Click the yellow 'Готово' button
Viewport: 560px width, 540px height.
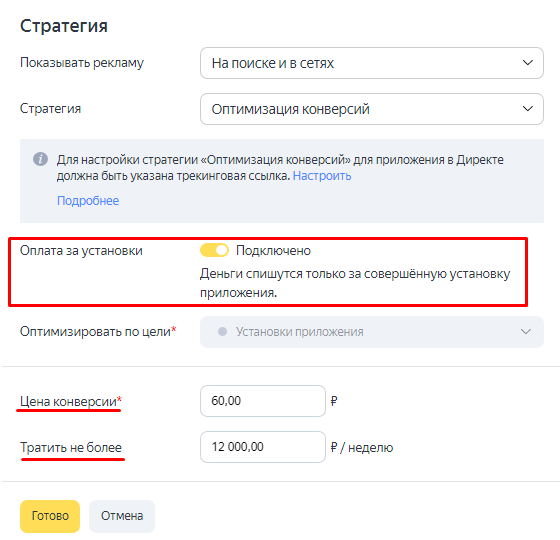pyautogui.click(x=50, y=516)
